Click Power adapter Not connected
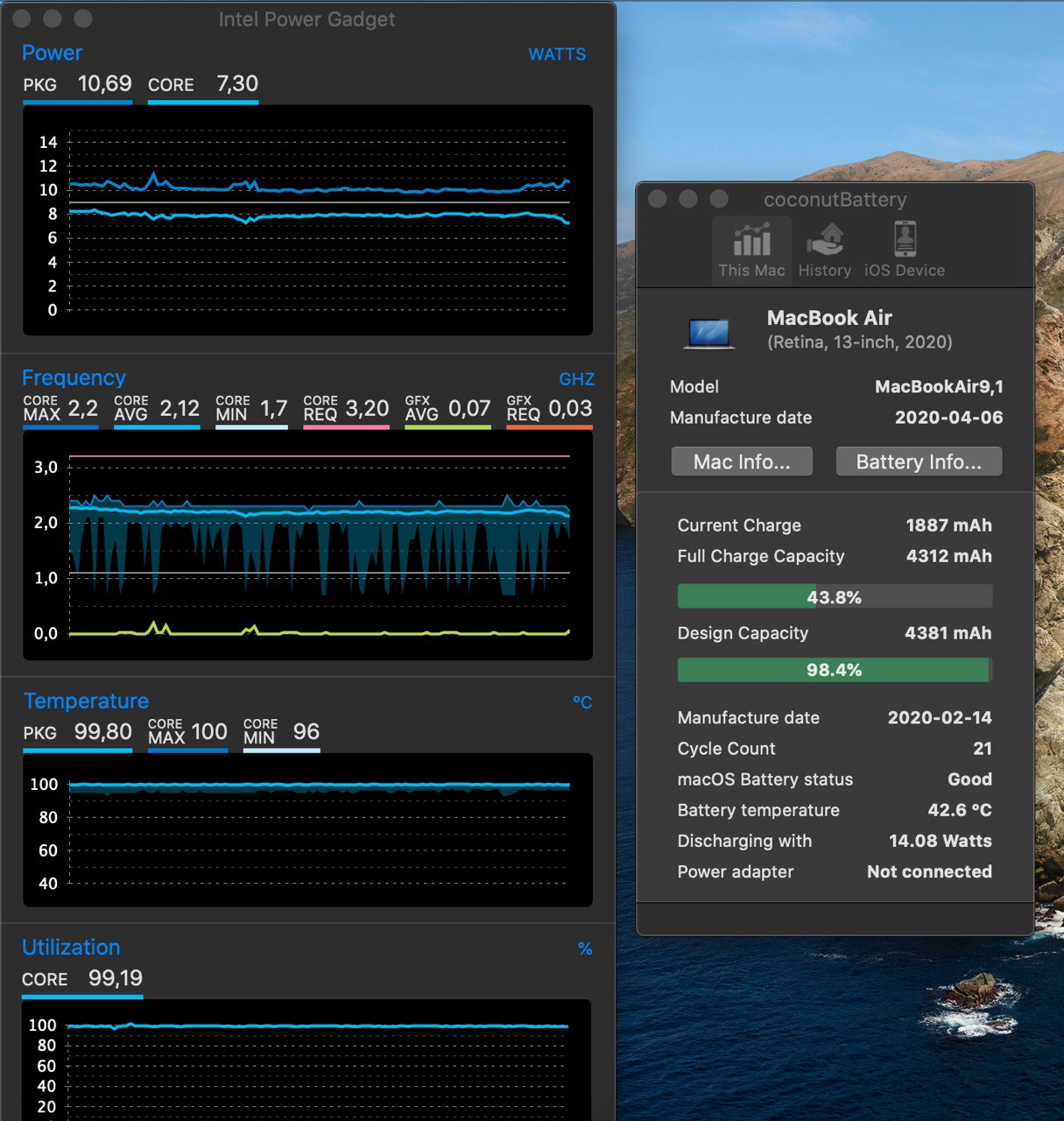Screen dimensions: 1064x1121 pos(929,871)
